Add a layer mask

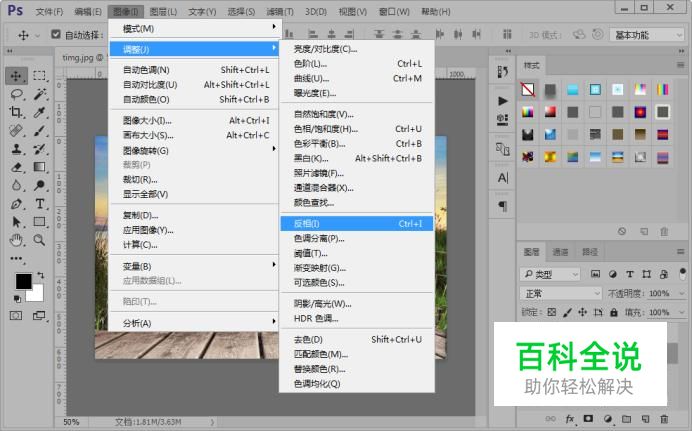click(588, 419)
